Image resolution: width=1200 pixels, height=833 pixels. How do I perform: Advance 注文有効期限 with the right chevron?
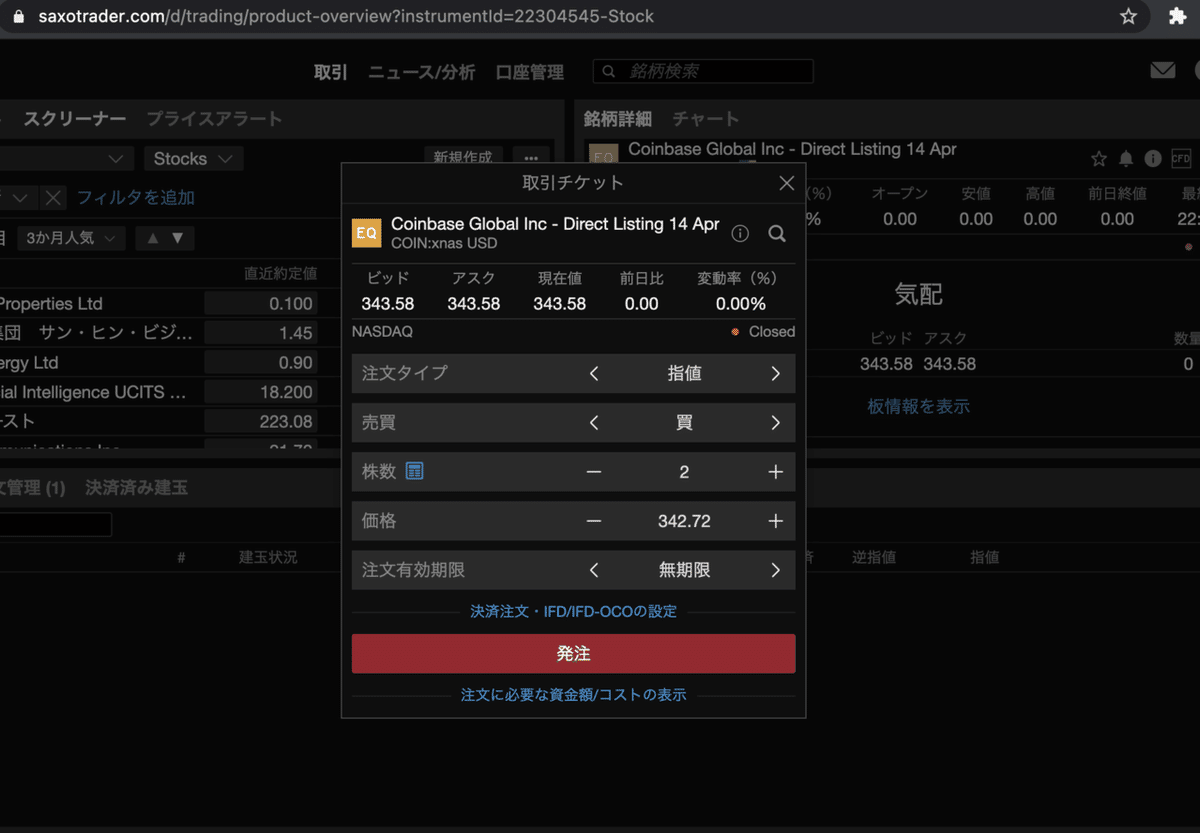[774, 571]
